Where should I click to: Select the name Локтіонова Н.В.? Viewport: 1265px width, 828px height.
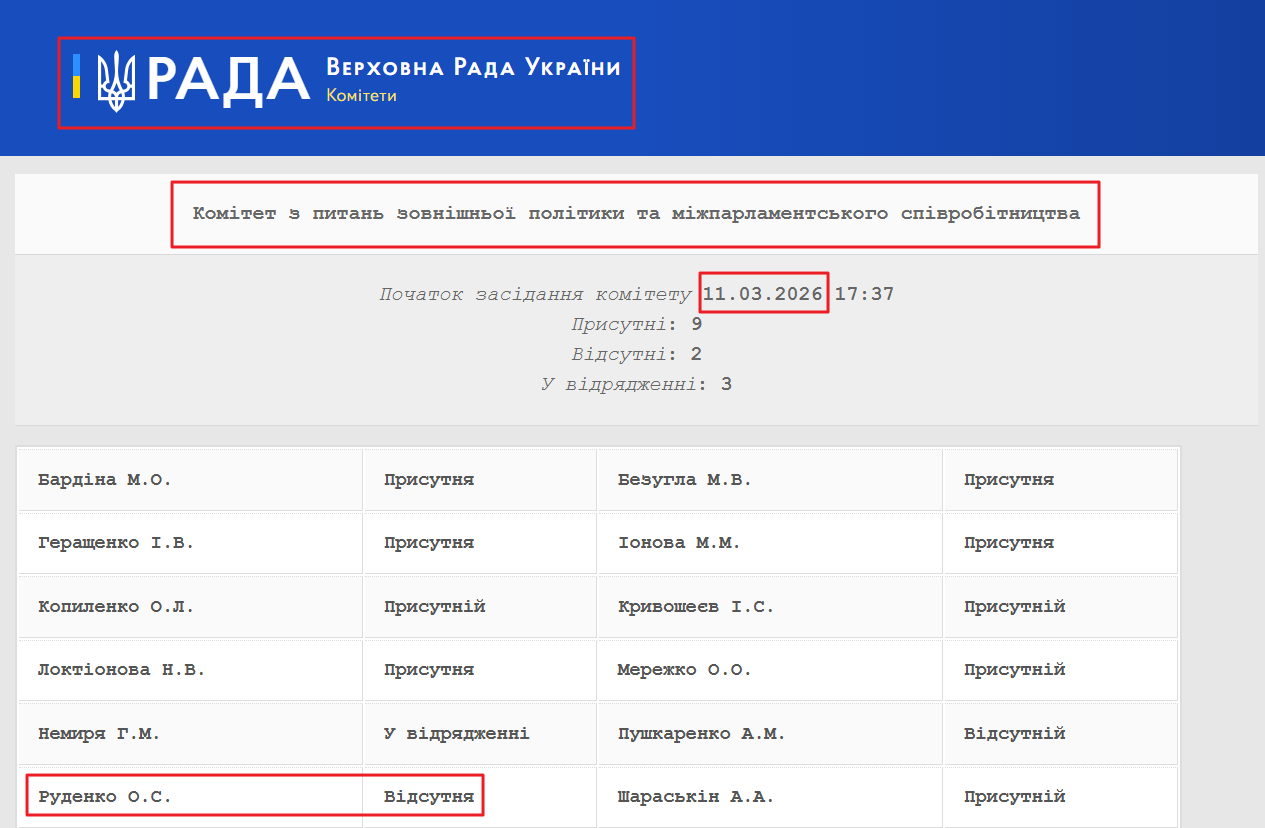tap(122, 670)
